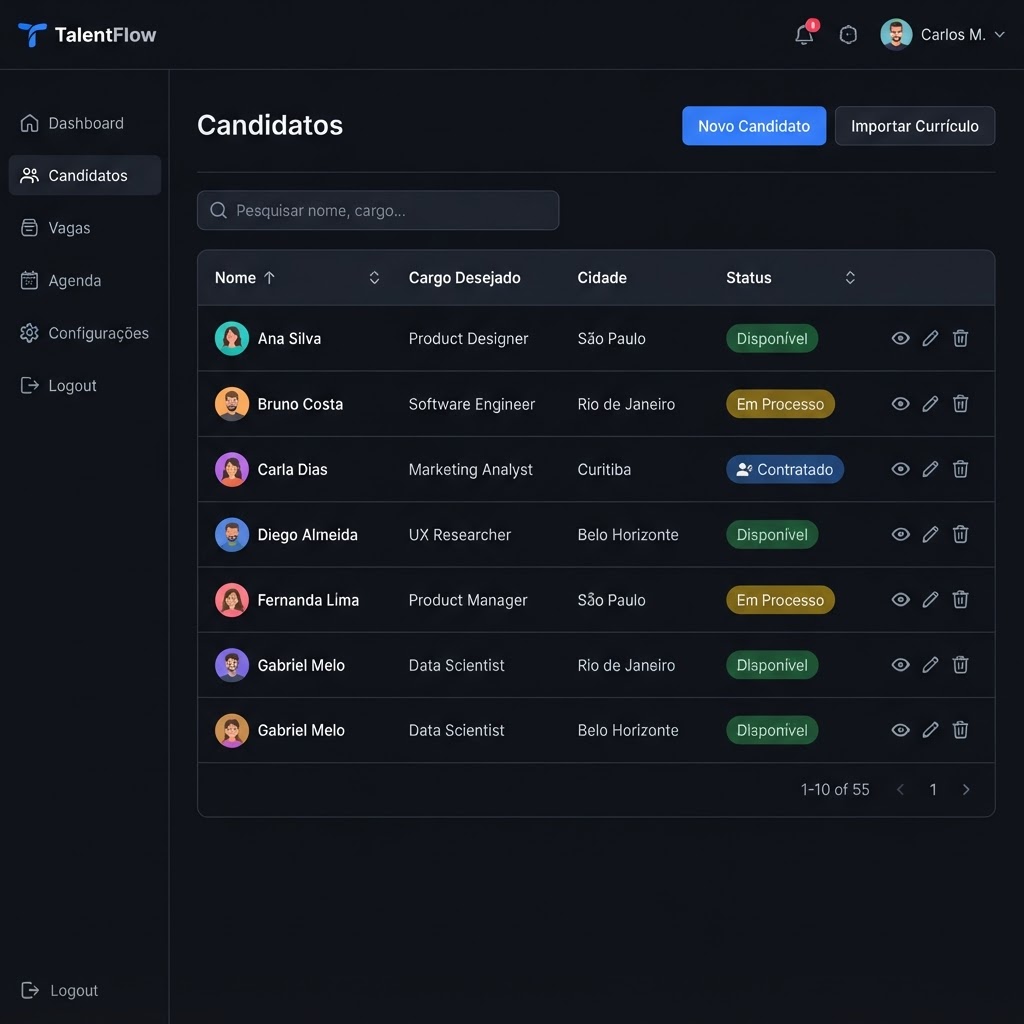Viewport: 1024px width, 1024px height.
Task: Click the name Diego Almeida
Action: [308, 535]
